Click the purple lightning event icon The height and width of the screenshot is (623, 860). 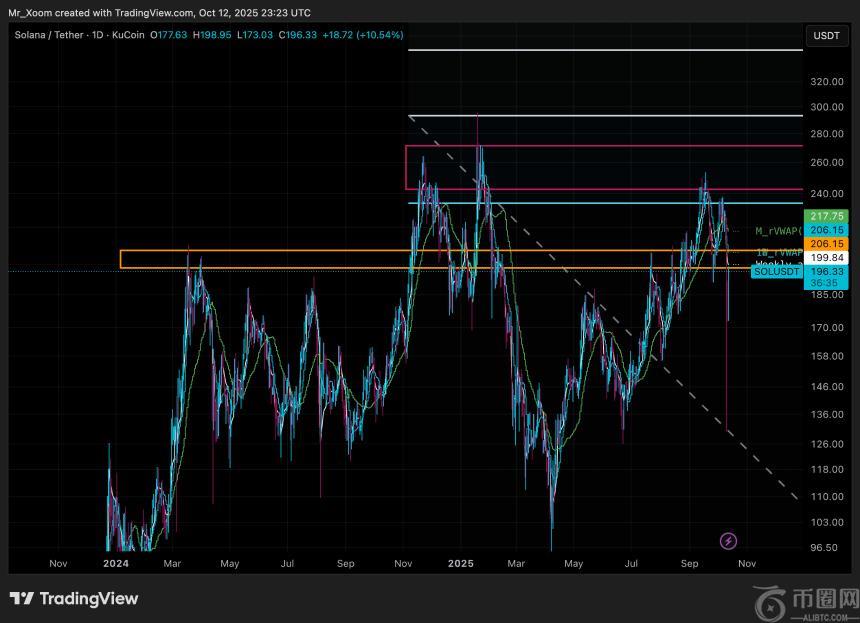tap(728, 541)
